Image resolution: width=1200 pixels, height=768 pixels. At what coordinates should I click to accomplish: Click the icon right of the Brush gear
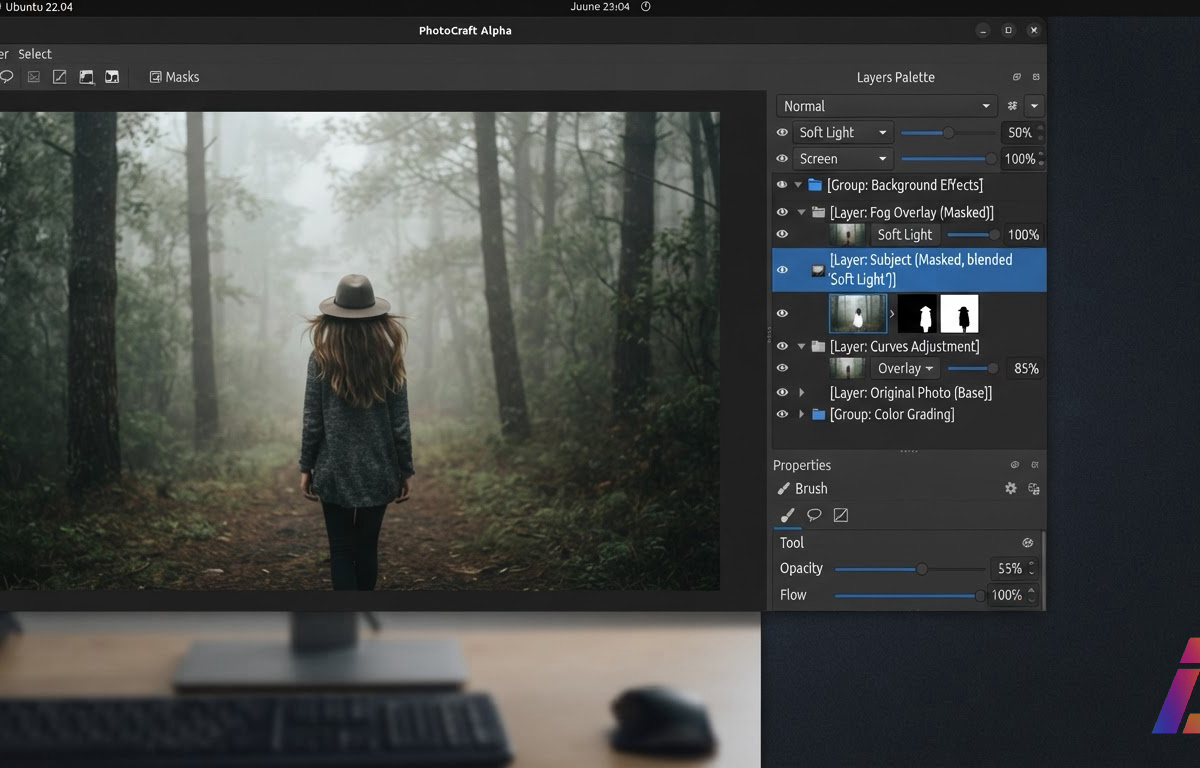(1034, 488)
